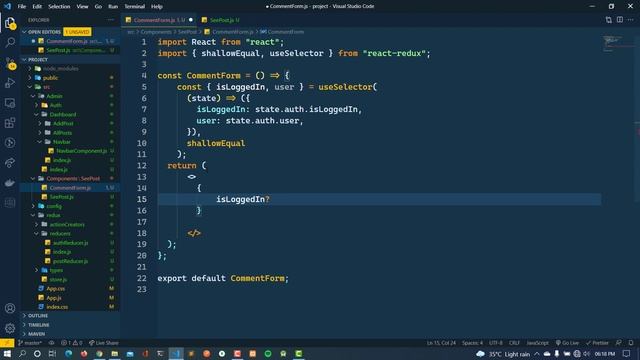640x360 pixels.
Task: Click Go Live in status bar
Action: pyautogui.click(x=567, y=343)
